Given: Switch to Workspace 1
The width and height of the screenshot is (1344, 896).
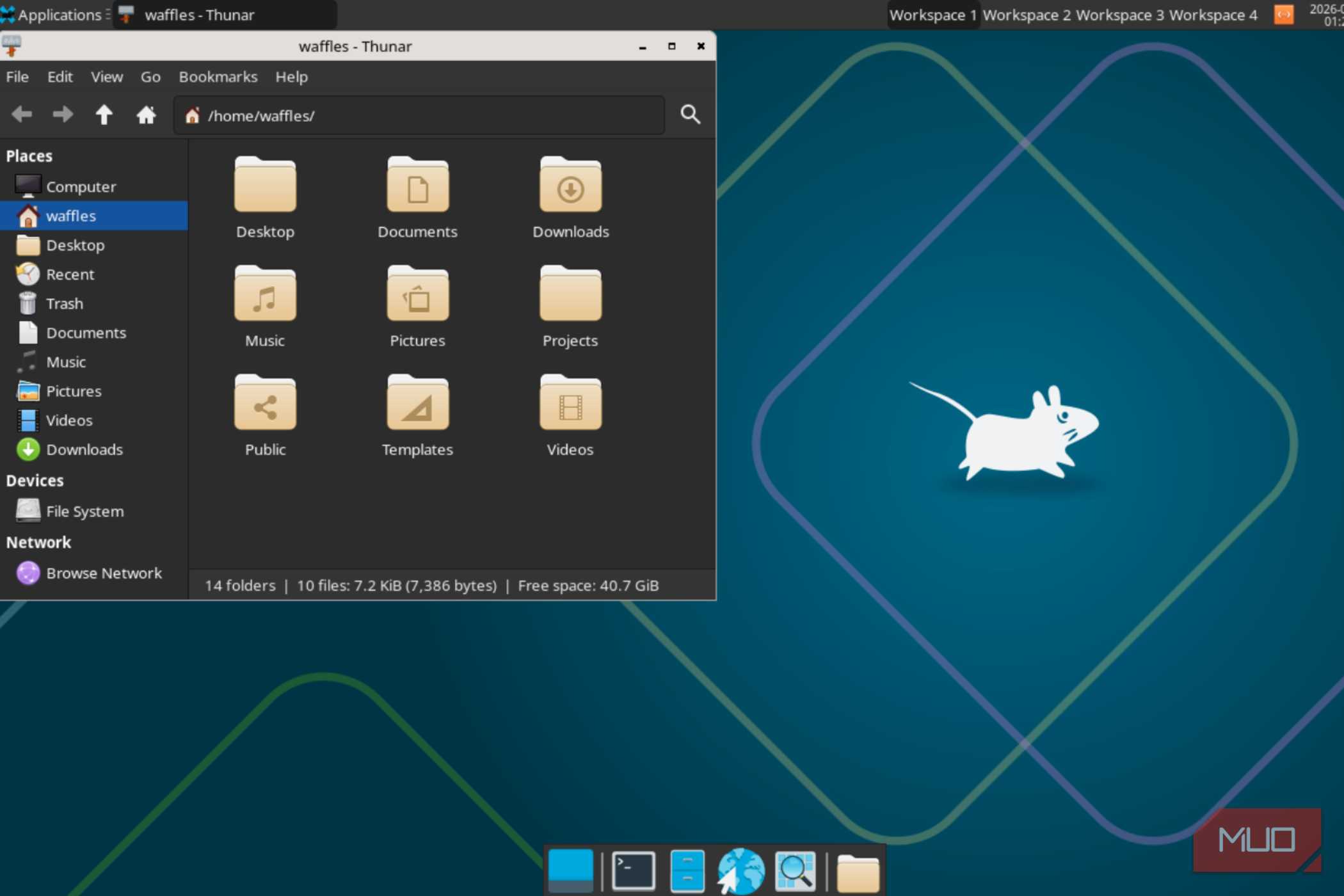Looking at the screenshot, I should point(932,15).
